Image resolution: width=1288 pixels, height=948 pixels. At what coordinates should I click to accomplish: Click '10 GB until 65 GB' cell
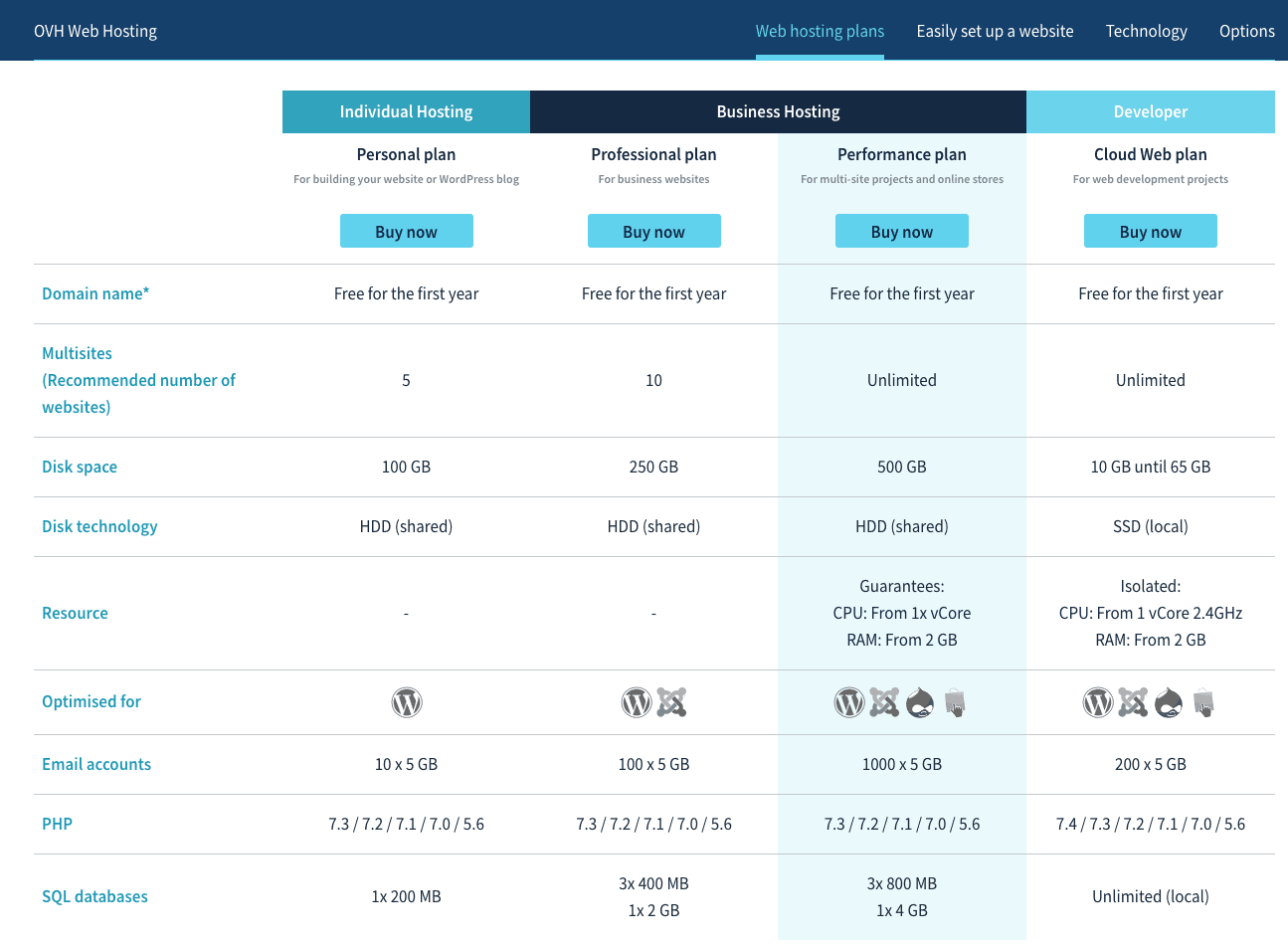tap(1151, 467)
